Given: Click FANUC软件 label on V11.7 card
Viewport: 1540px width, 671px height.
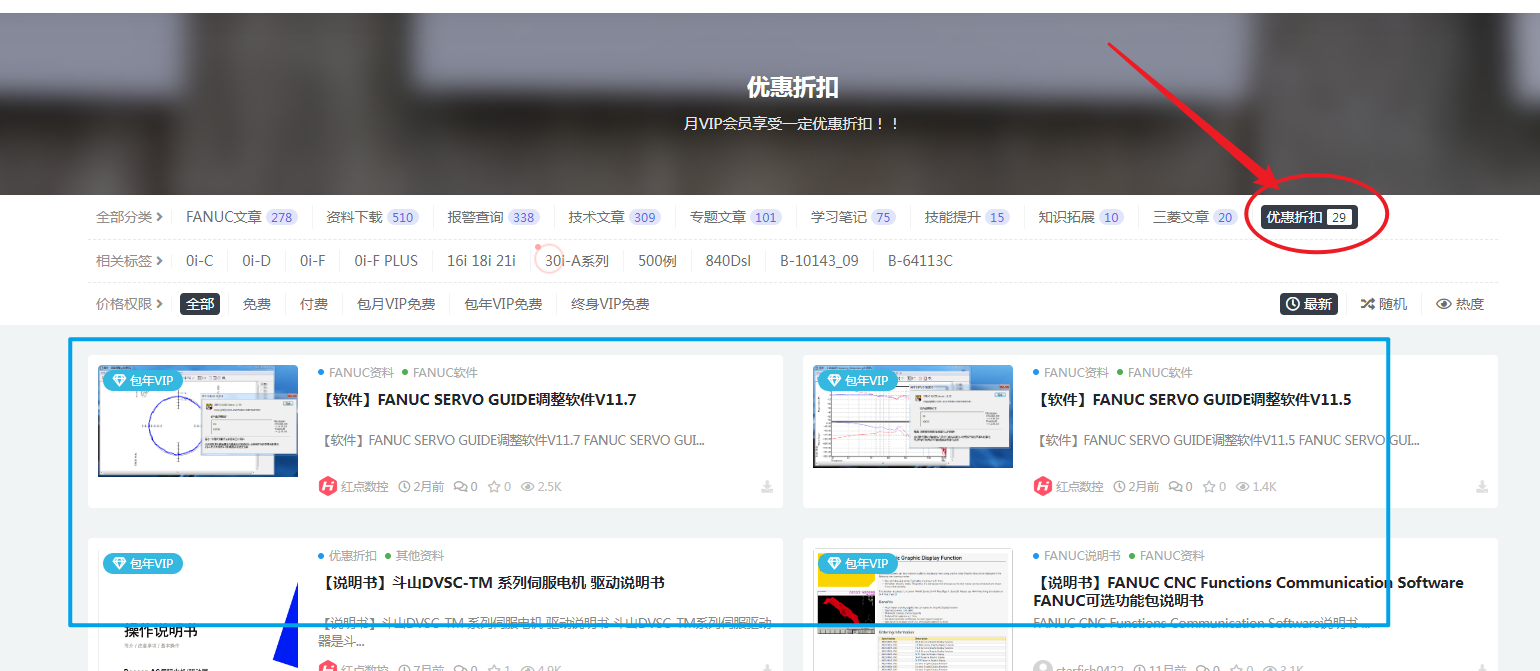Looking at the screenshot, I should pyautogui.click(x=445, y=373).
